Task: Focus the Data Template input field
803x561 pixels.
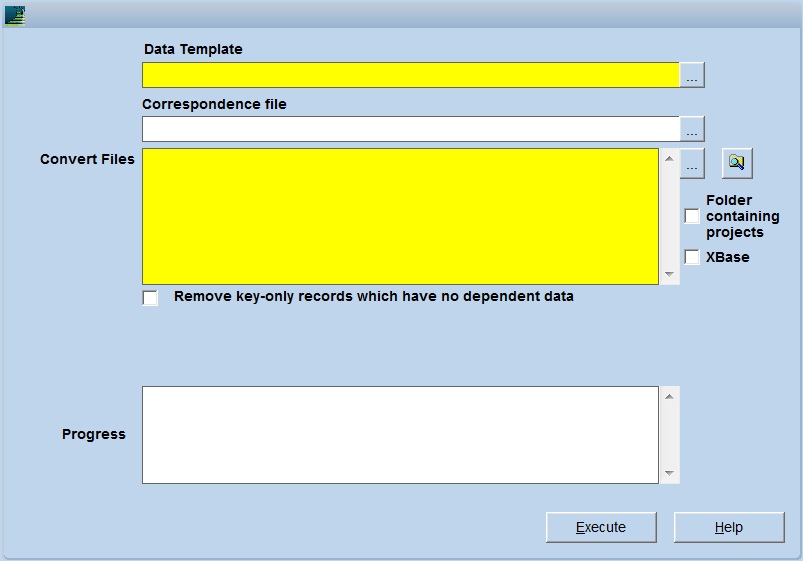Action: pos(411,75)
